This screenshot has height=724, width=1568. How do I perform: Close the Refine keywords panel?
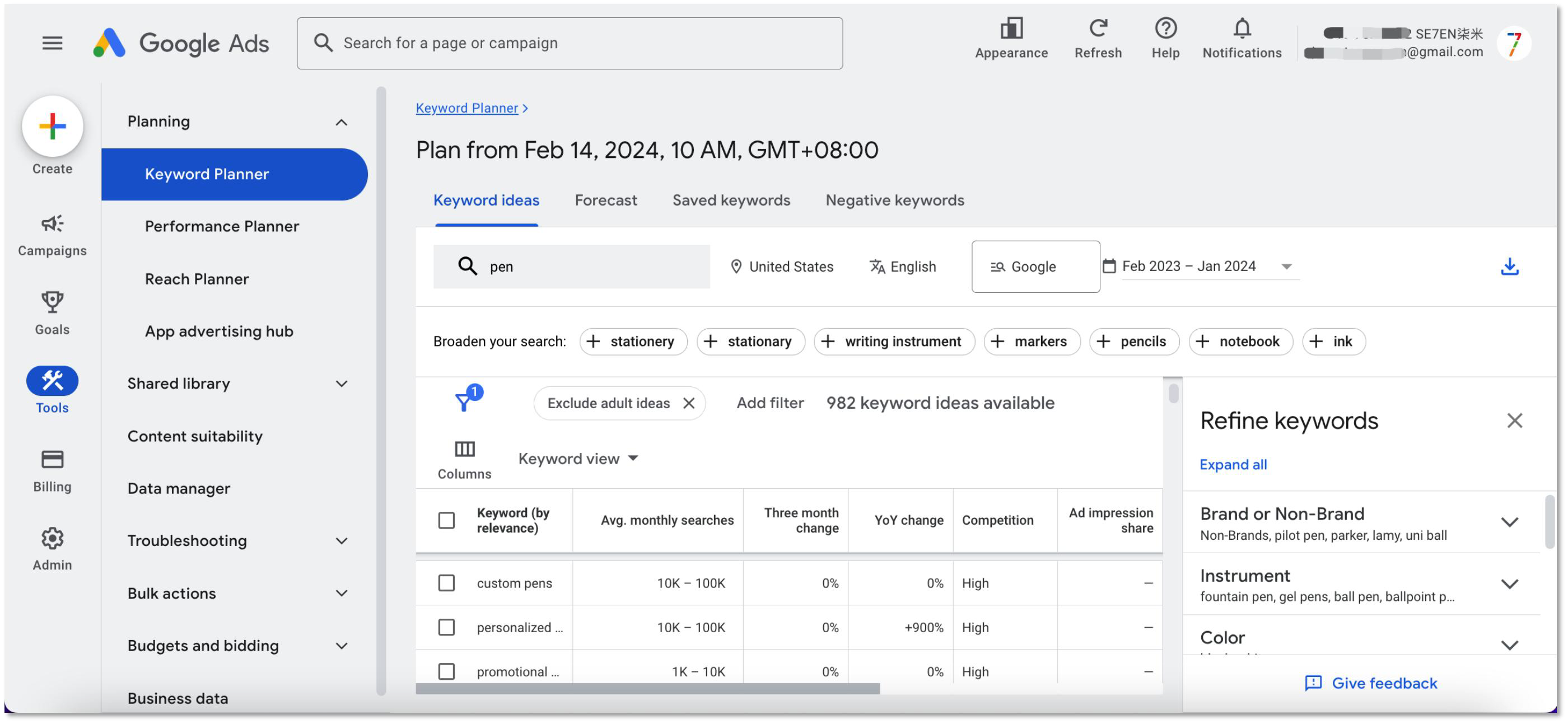click(x=1514, y=421)
